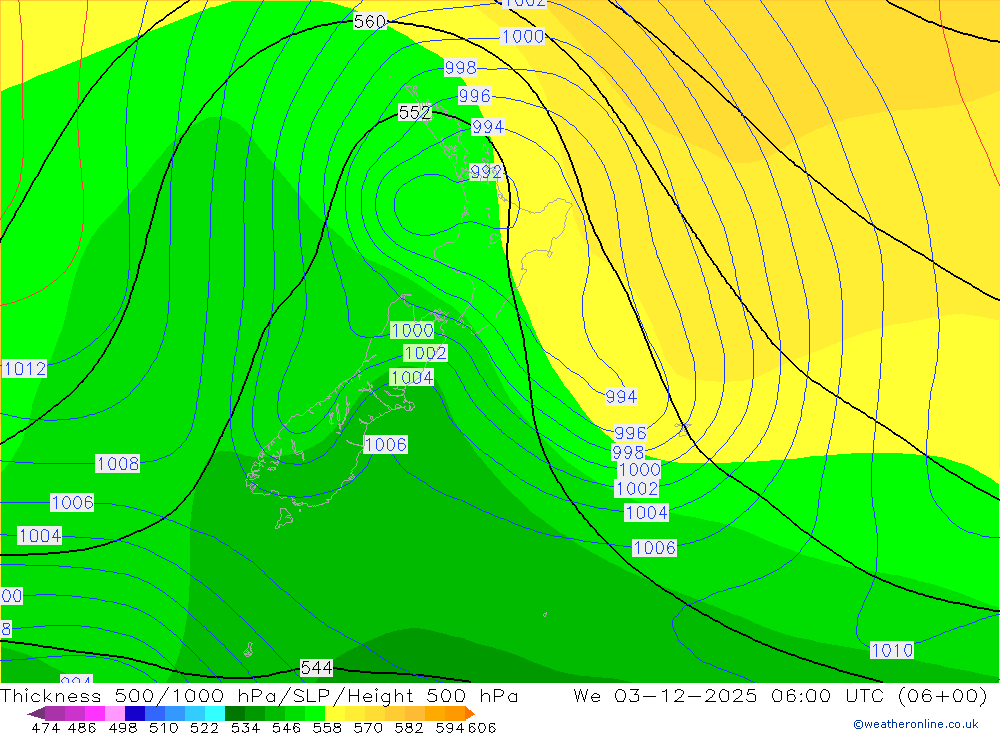Click the 996 label between 998 and 994 near top
This screenshot has height=733, width=1000.
click(474, 96)
